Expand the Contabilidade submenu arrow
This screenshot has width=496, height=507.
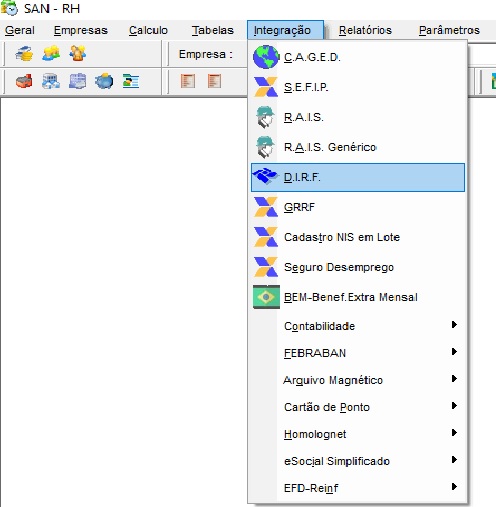click(454, 324)
